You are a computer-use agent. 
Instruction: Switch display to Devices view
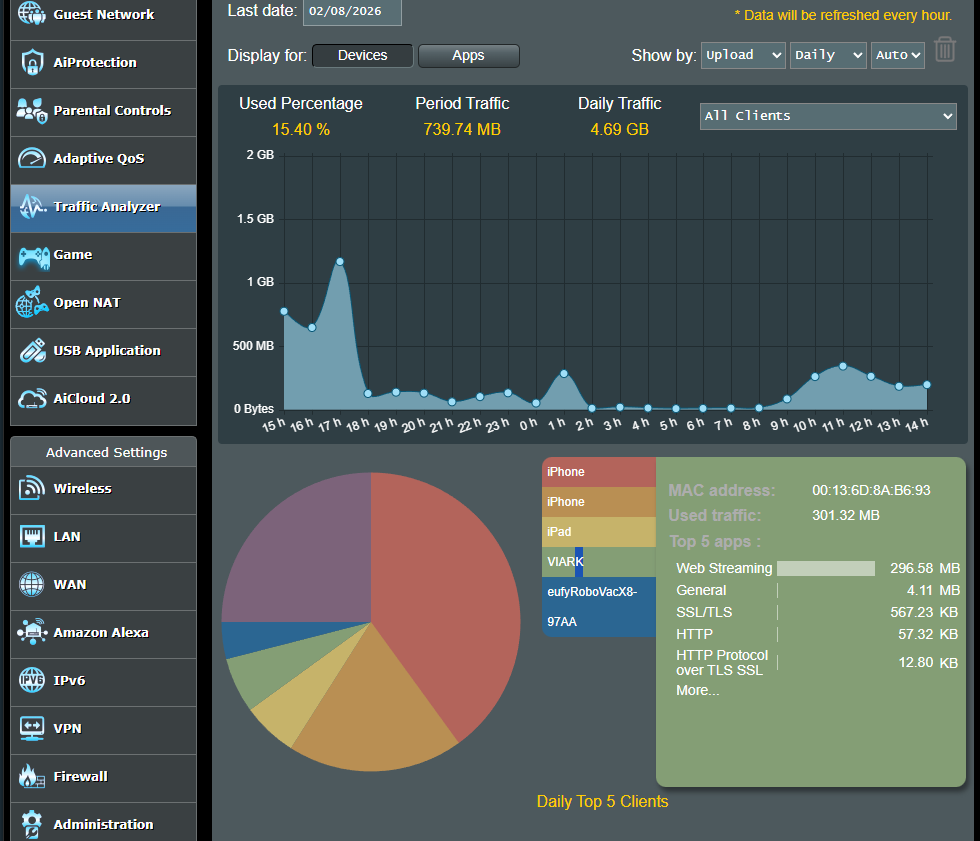pyautogui.click(x=362, y=56)
